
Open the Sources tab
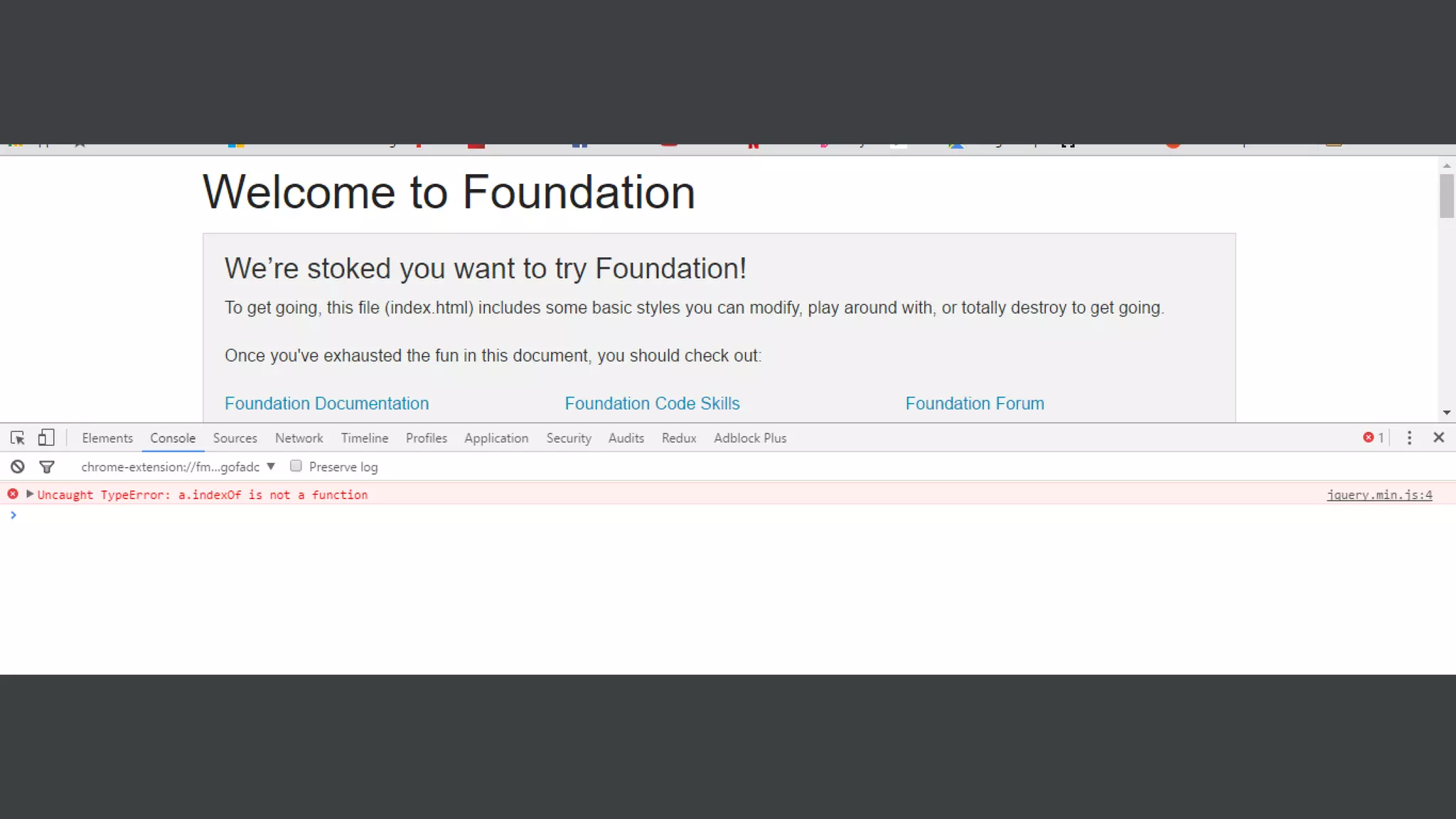coord(235,439)
